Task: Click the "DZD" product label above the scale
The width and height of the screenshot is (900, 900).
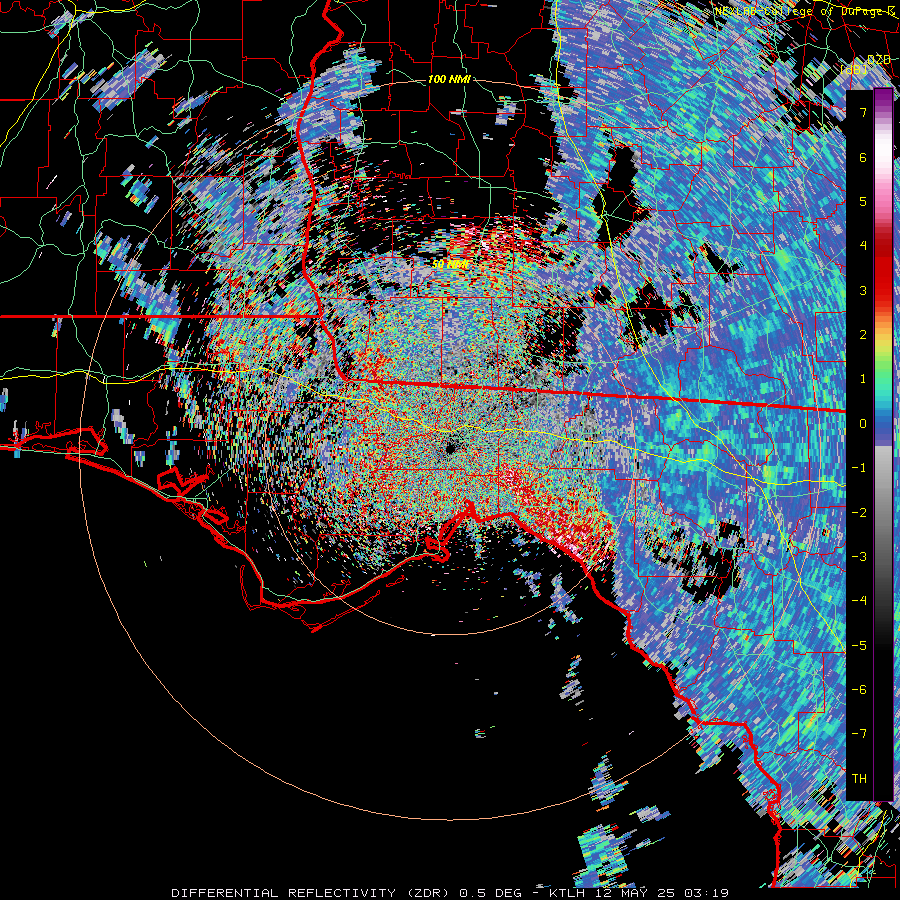Action: pyautogui.click(x=879, y=60)
